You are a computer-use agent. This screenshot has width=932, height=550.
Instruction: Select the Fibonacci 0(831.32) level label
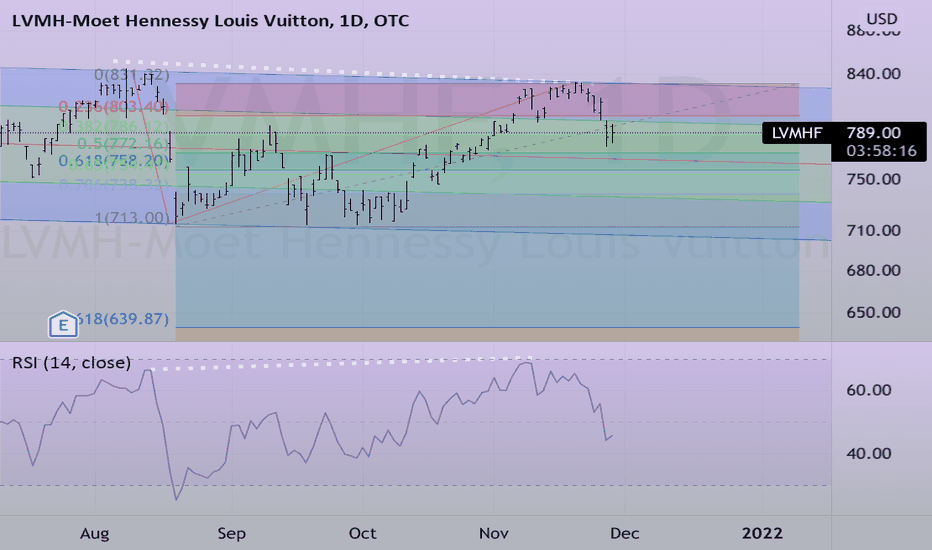coord(132,75)
